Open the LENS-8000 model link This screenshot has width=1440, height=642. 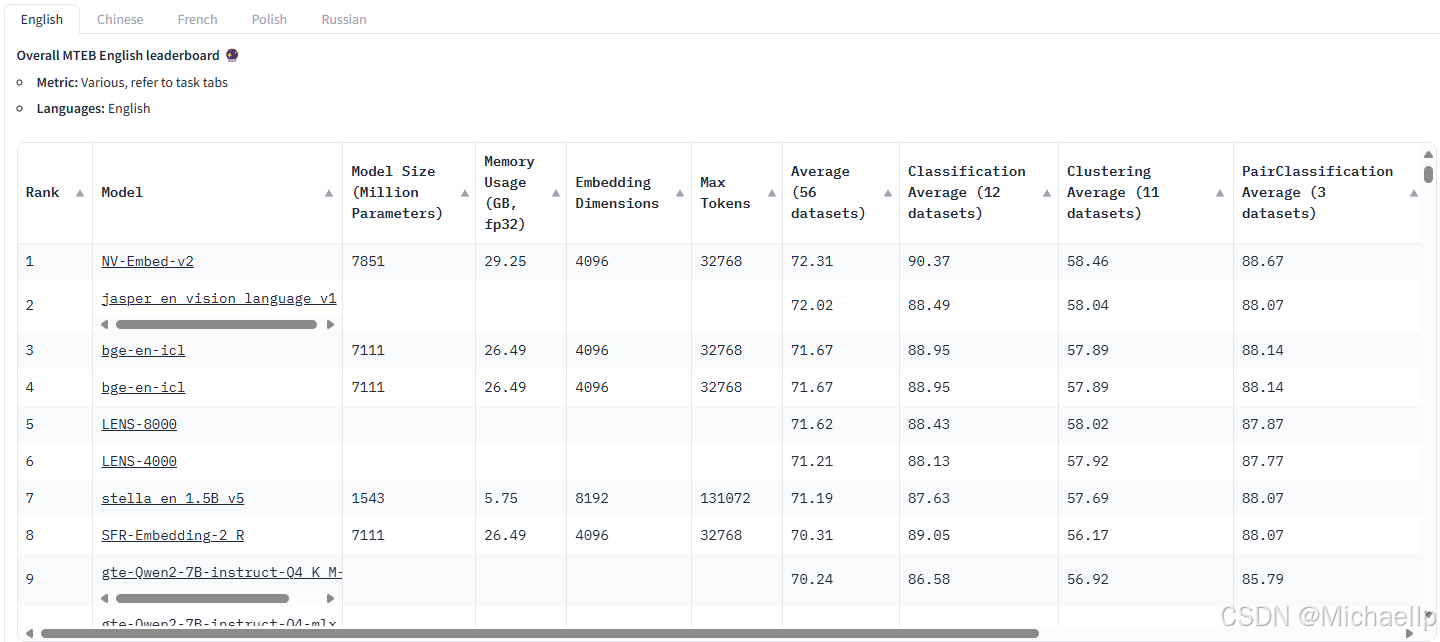[139, 424]
